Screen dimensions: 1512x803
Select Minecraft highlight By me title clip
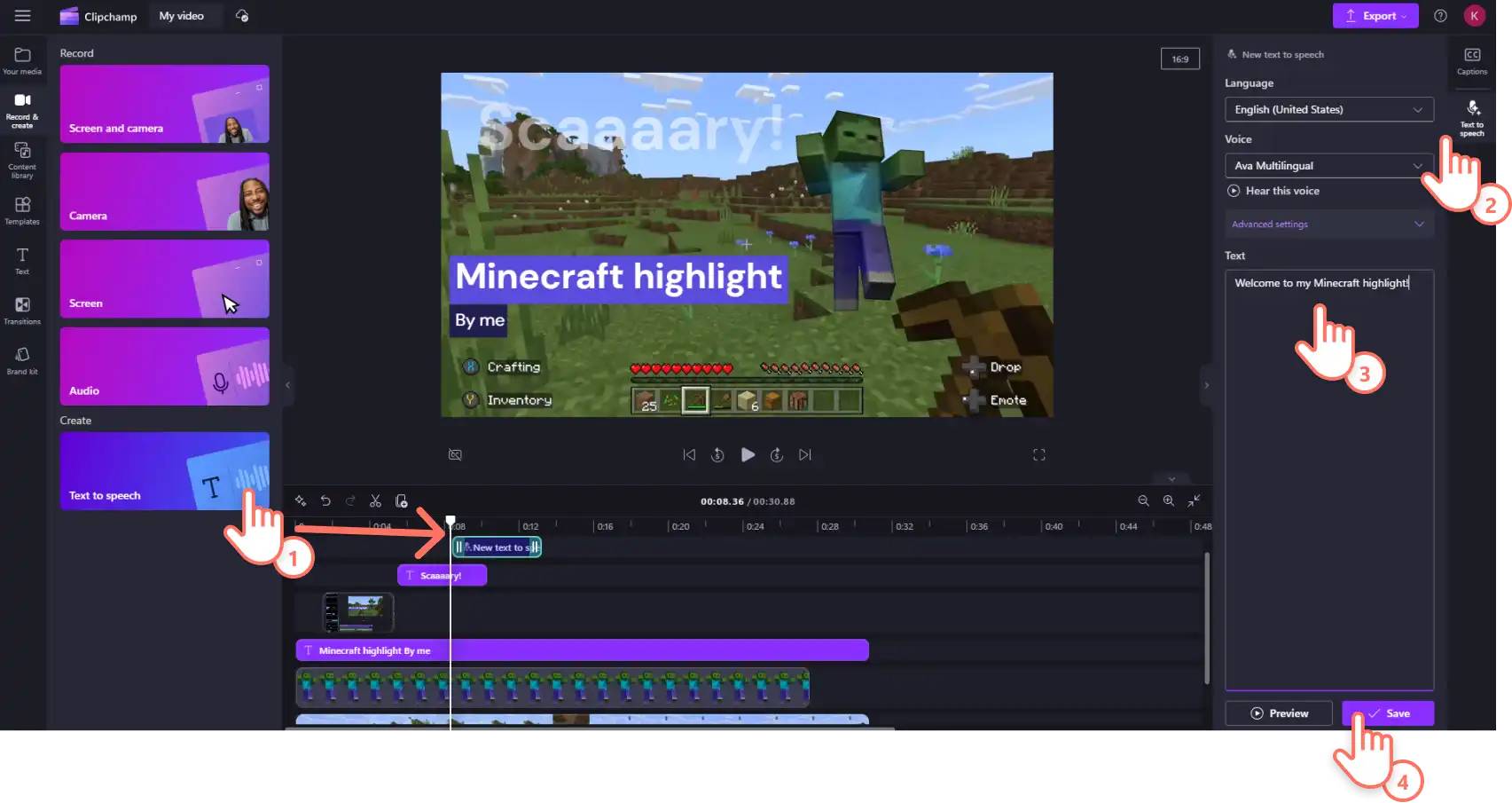pyautogui.click(x=582, y=650)
